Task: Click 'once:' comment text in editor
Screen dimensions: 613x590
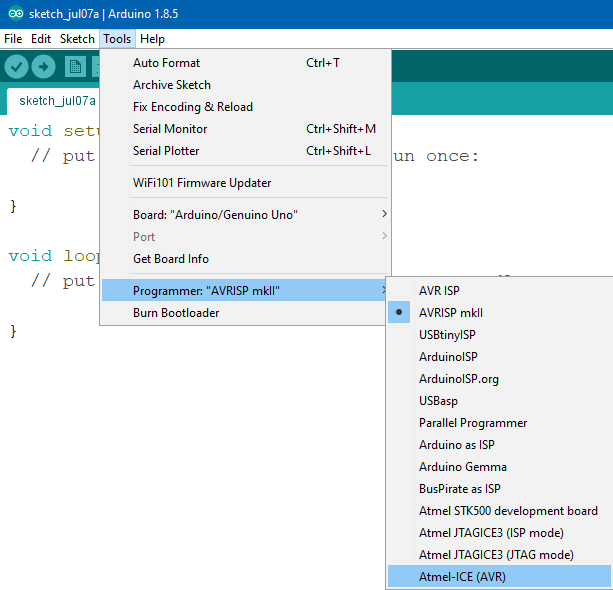Action: (x=452, y=156)
